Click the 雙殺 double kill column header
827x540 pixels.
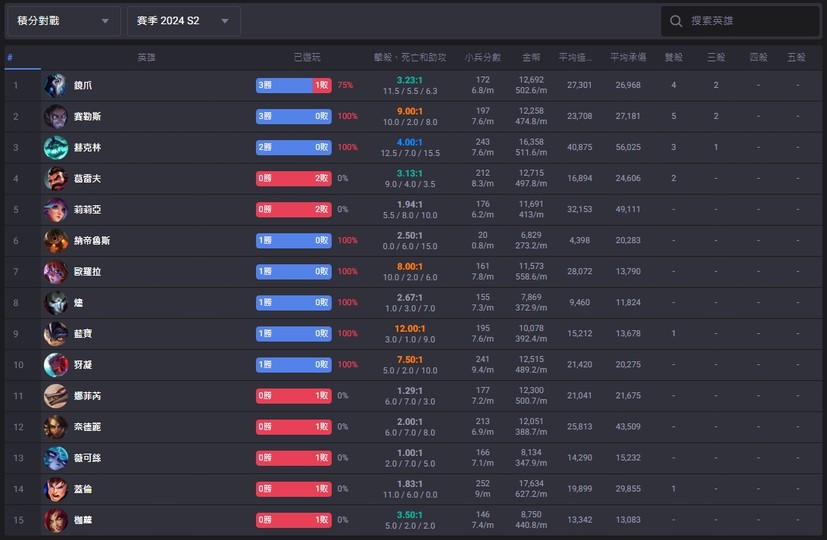coord(674,58)
